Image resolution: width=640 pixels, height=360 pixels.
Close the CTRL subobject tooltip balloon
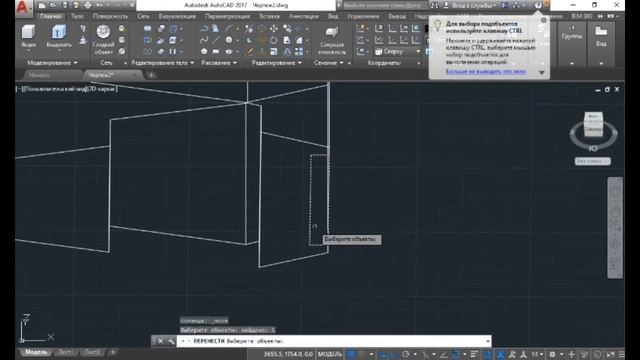pos(544,20)
